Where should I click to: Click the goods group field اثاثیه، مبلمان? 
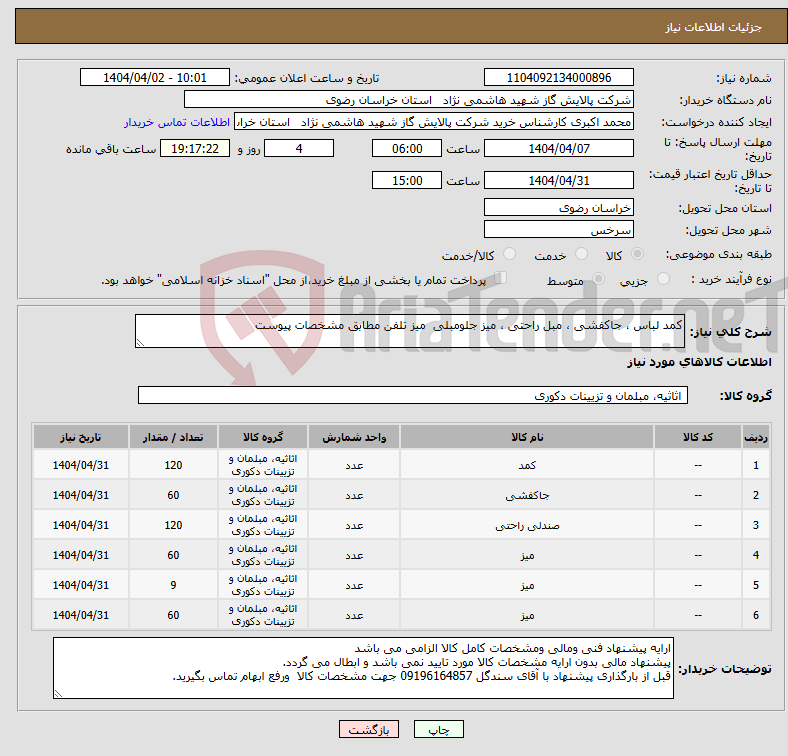pyautogui.click(x=413, y=395)
